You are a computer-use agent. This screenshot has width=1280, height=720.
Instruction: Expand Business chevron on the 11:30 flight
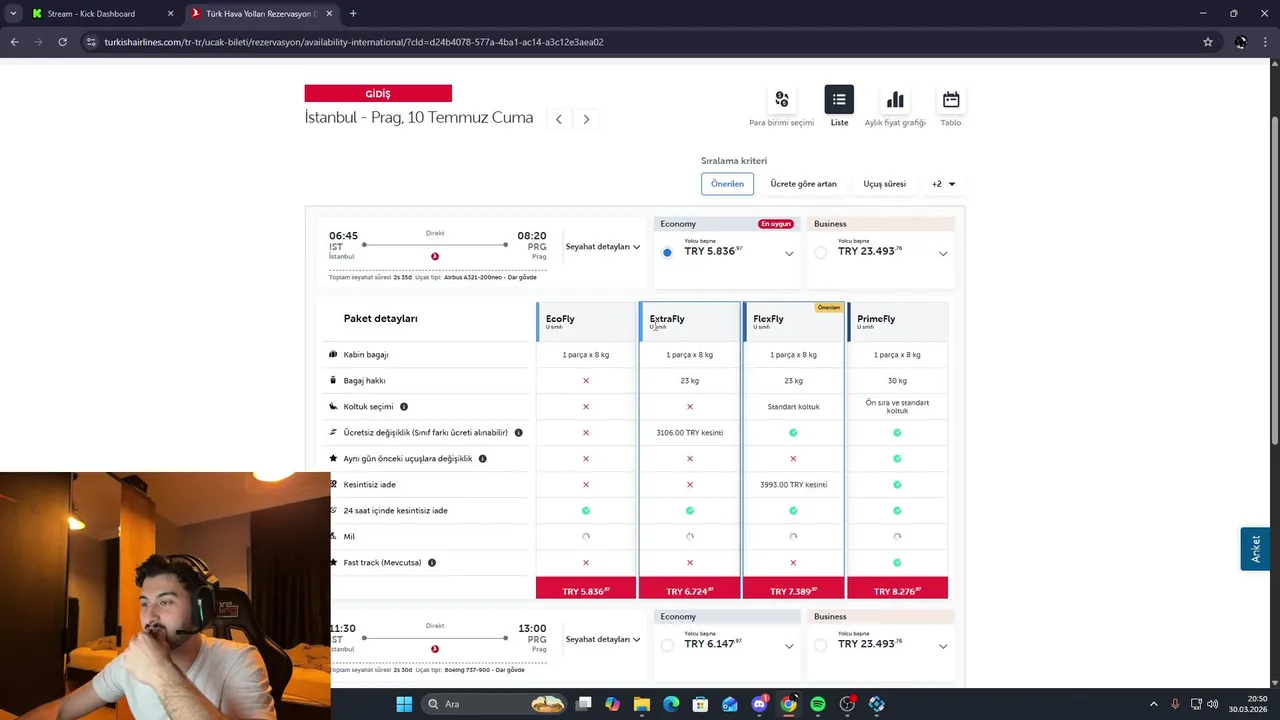click(x=943, y=647)
